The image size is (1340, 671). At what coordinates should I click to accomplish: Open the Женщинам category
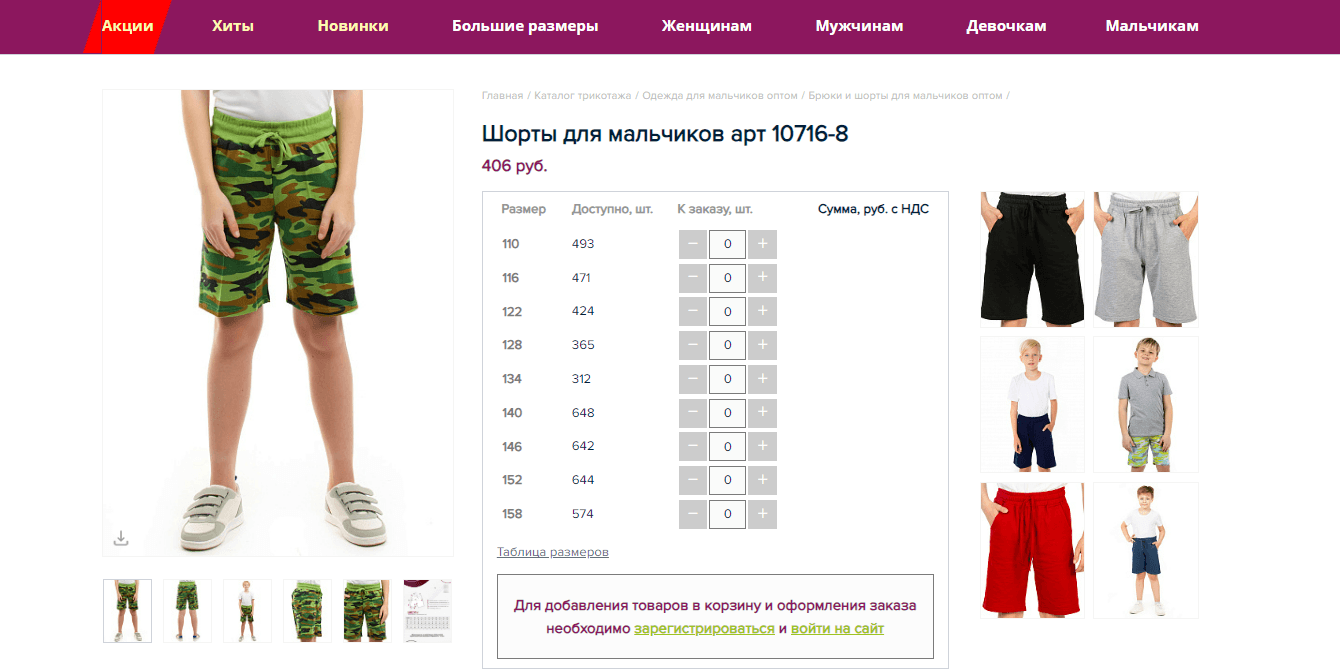click(x=706, y=26)
